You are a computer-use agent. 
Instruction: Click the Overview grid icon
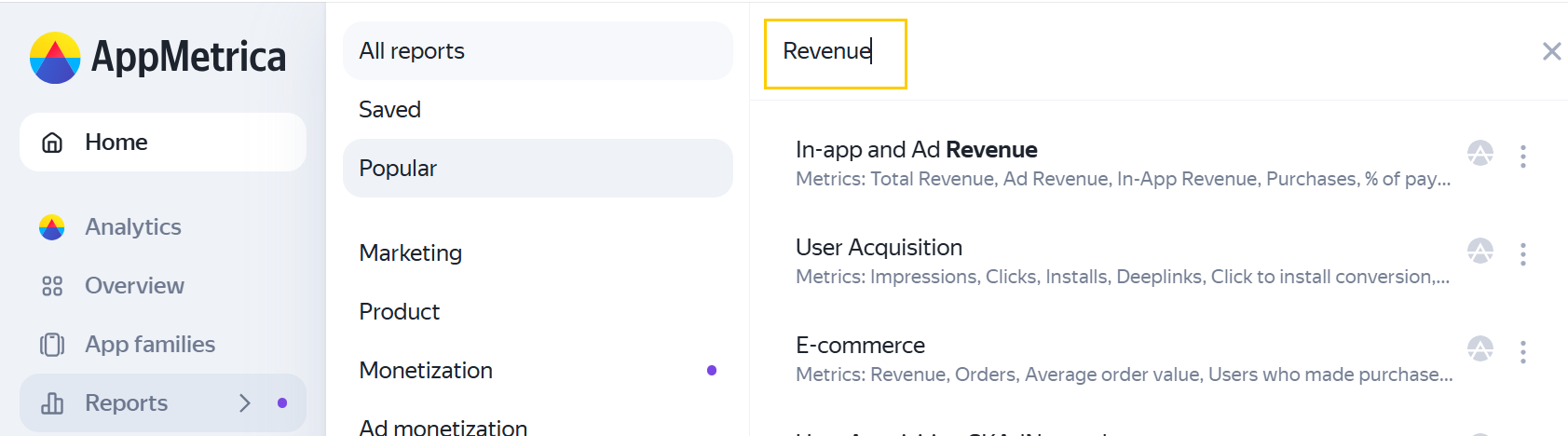pyautogui.click(x=52, y=286)
